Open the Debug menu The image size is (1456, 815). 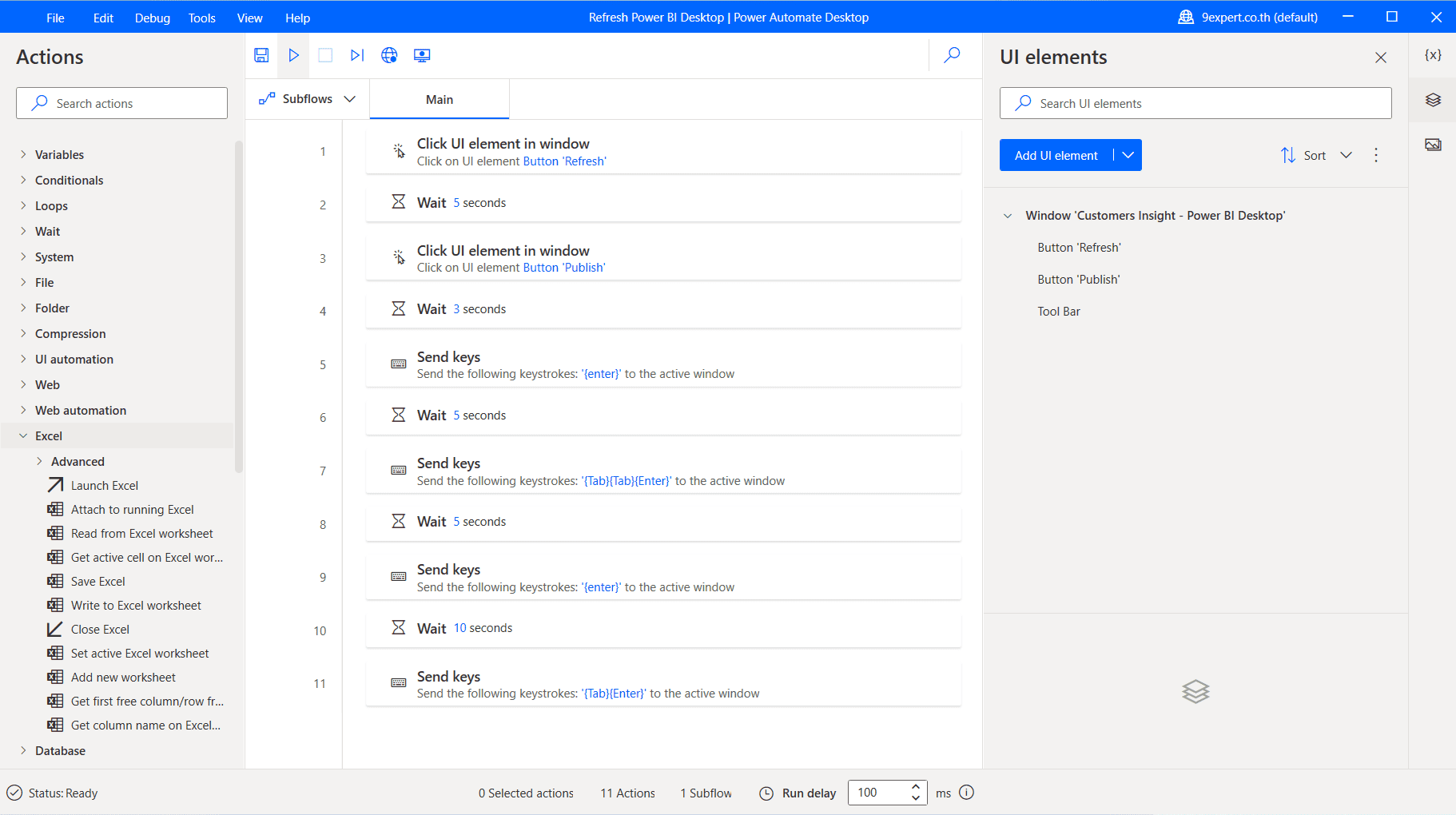pyautogui.click(x=152, y=17)
